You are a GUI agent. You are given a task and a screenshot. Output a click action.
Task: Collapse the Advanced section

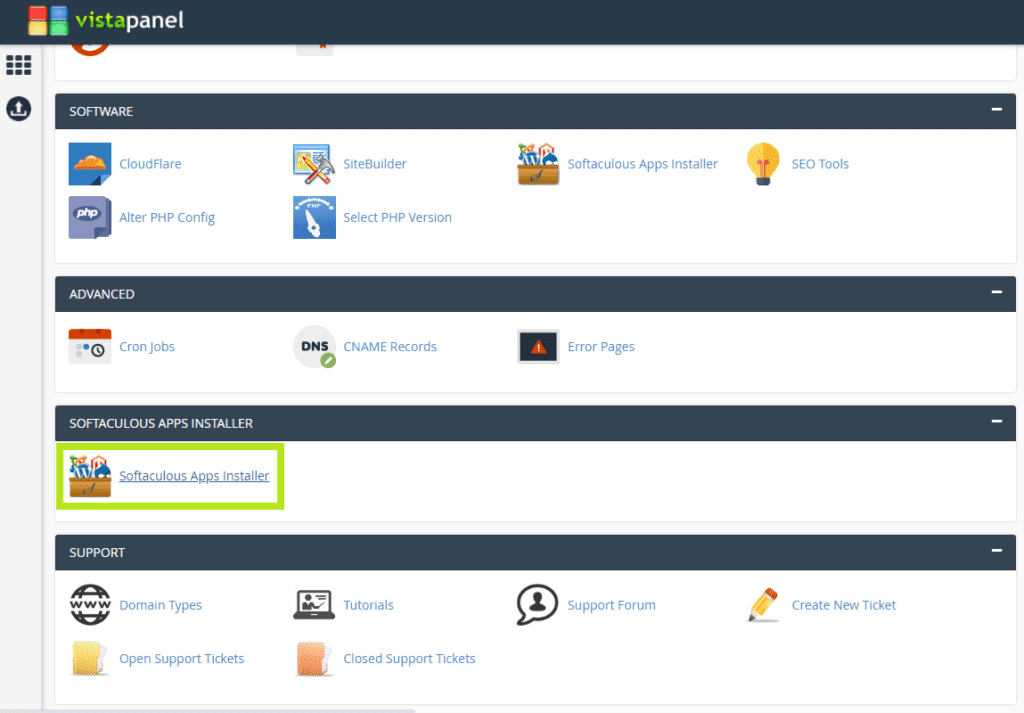[x=996, y=293]
